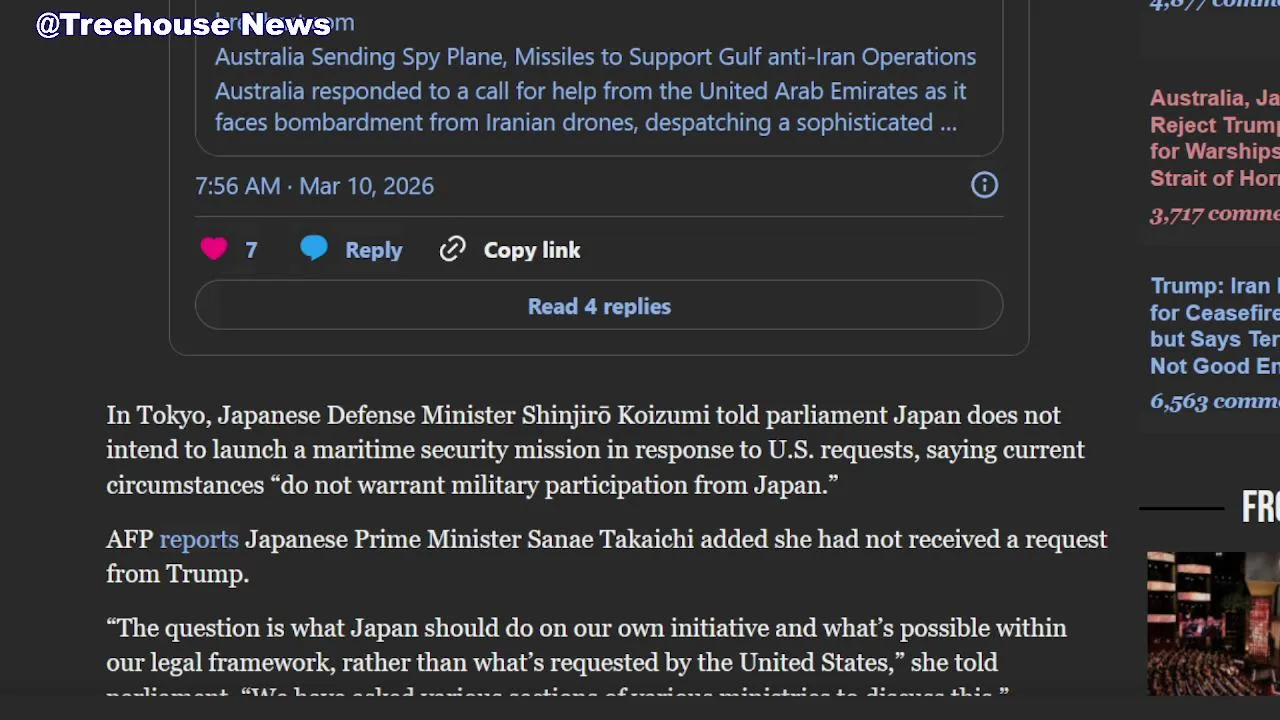
Task: Follow the AFP "reports" hyperlink
Action: click(x=199, y=540)
